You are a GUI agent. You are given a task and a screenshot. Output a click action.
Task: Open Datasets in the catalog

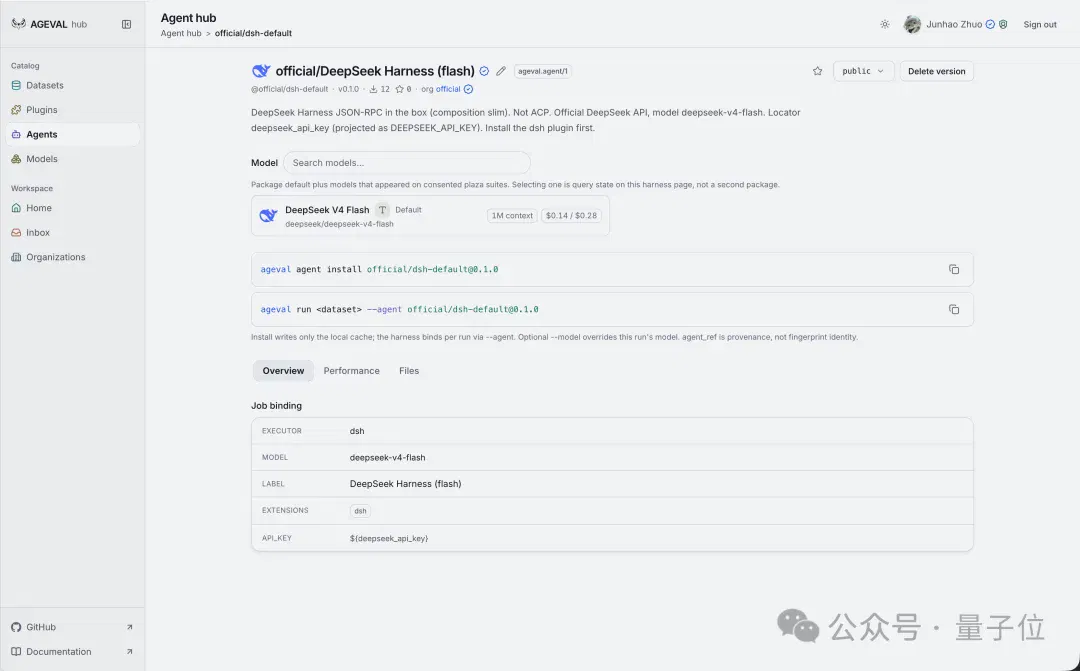[72, 85]
